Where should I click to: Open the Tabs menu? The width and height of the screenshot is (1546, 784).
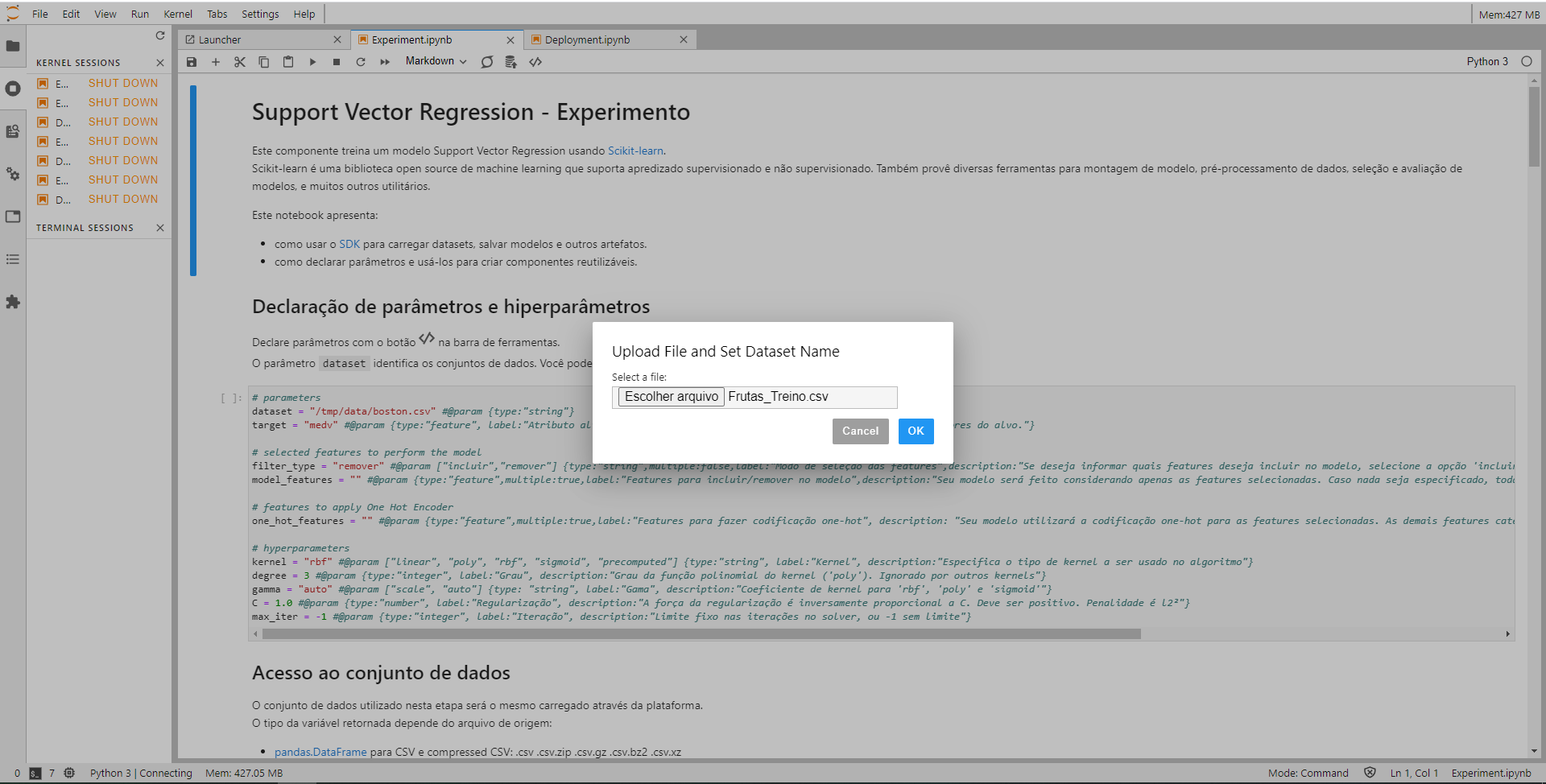pyautogui.click(x=217, y=14)
